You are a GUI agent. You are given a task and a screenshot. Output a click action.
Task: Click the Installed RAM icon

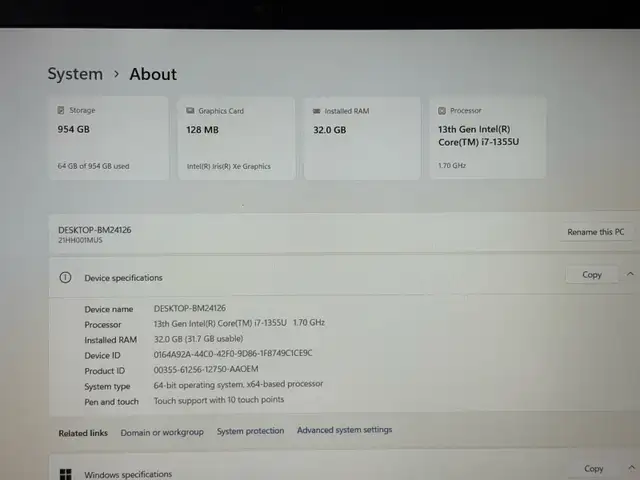316,111
